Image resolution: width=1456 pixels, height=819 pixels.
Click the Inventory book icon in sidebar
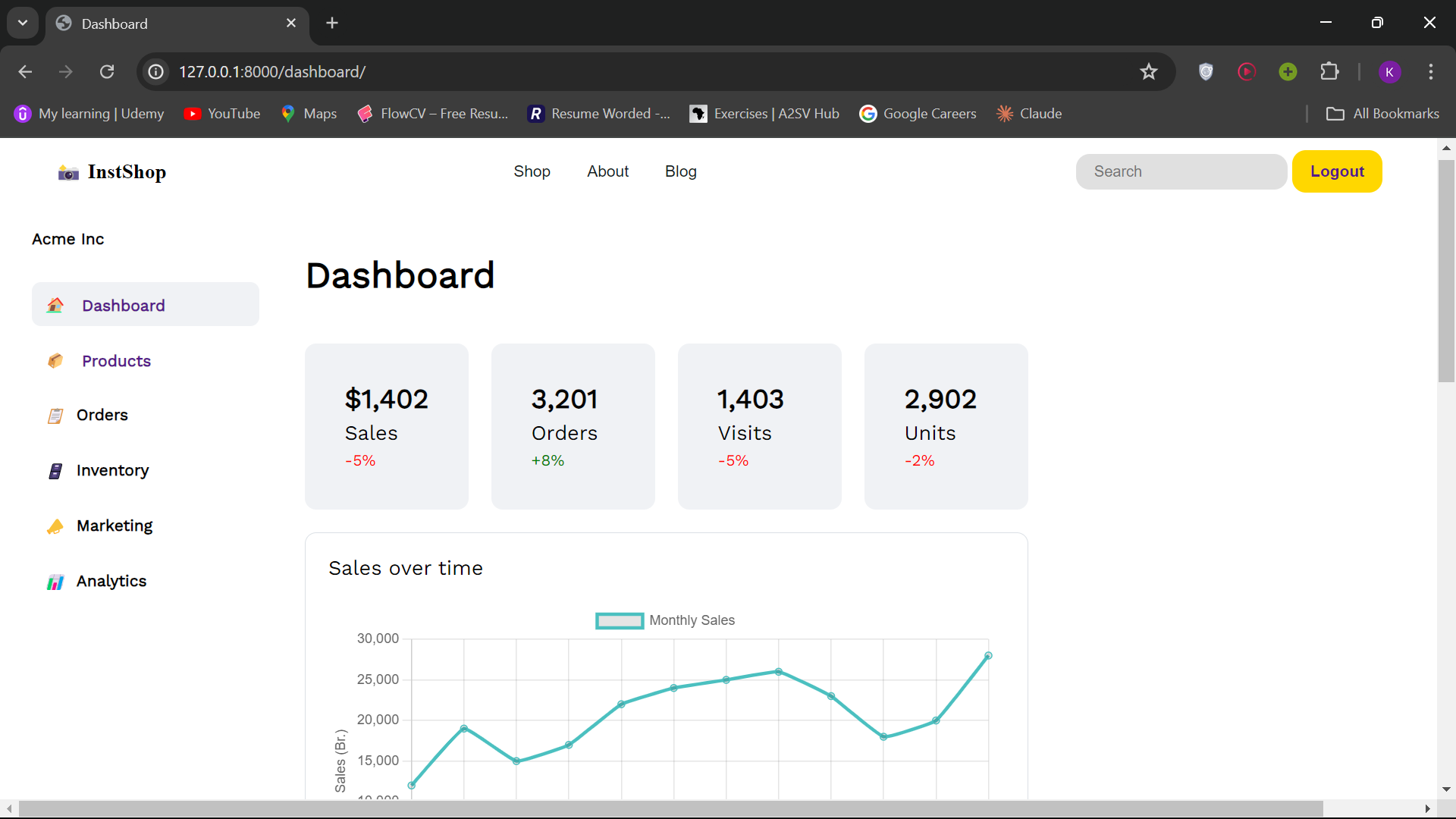click(x=55, y=471)
